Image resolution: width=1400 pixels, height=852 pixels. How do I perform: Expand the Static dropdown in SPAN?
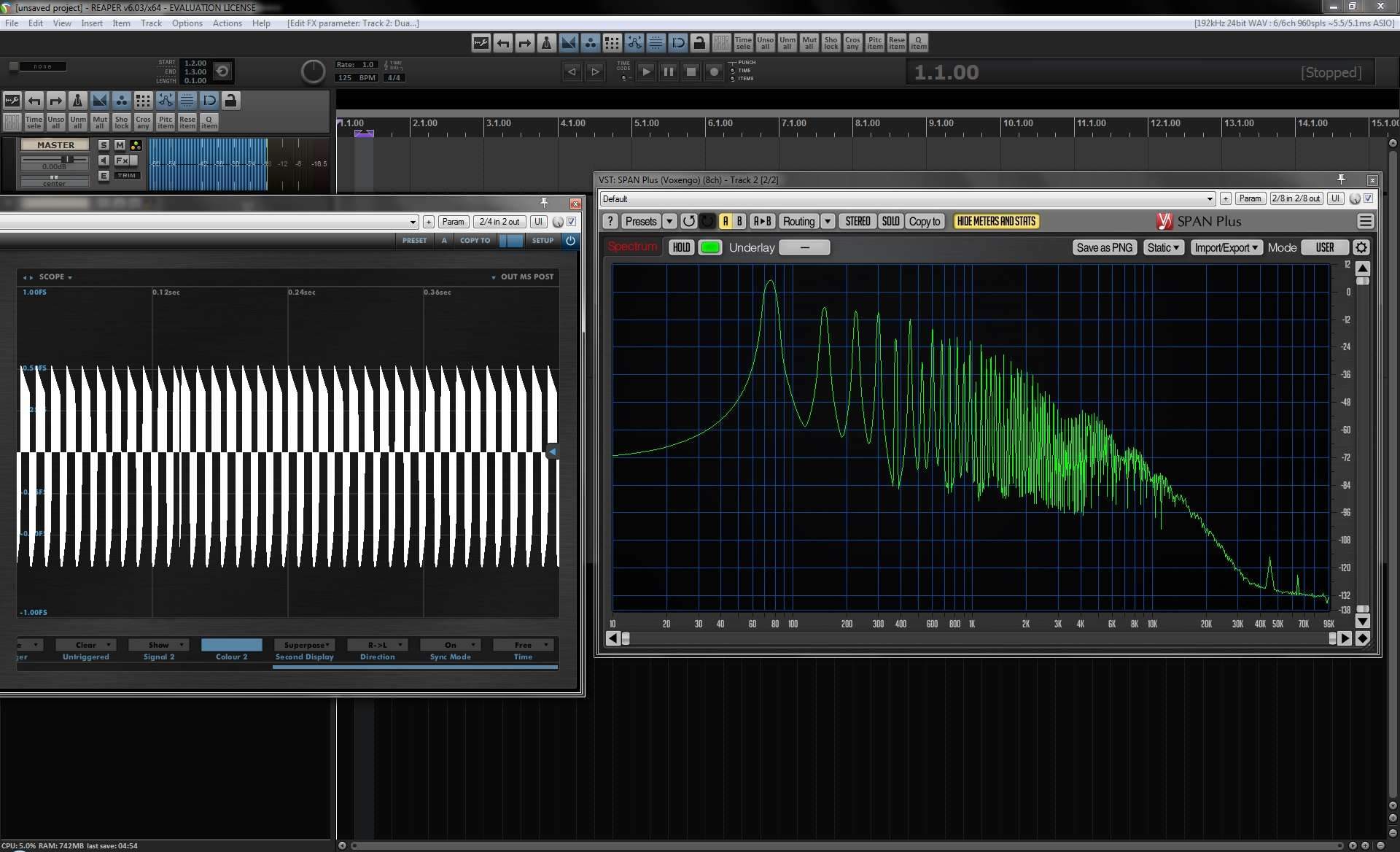point(1163,247)
